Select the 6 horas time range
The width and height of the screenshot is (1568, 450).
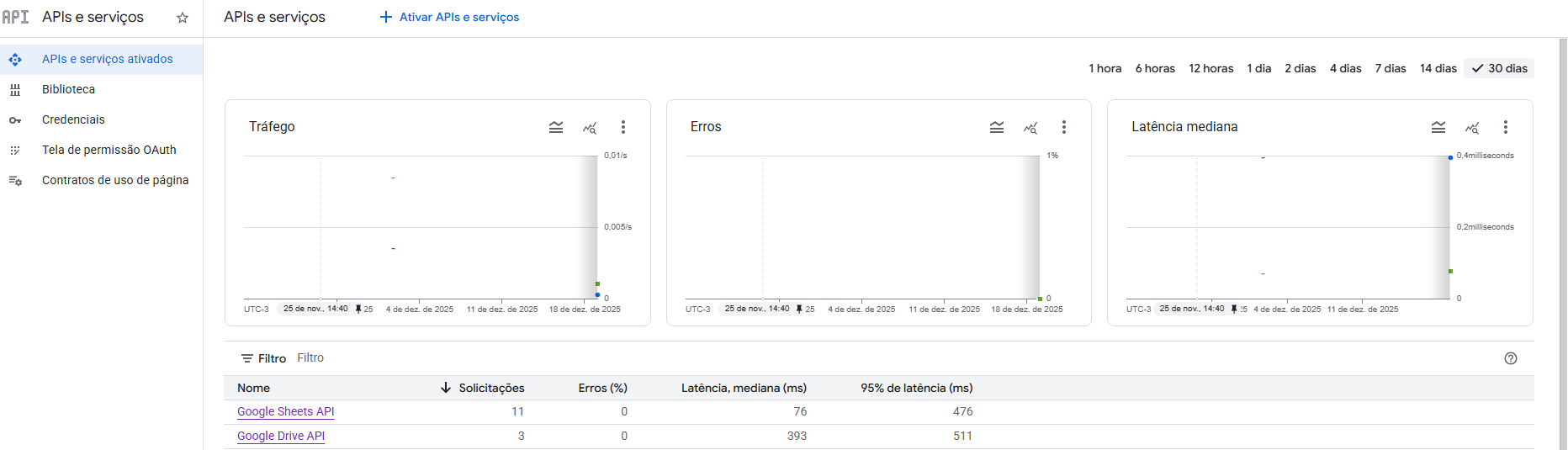pos(1155,68)
